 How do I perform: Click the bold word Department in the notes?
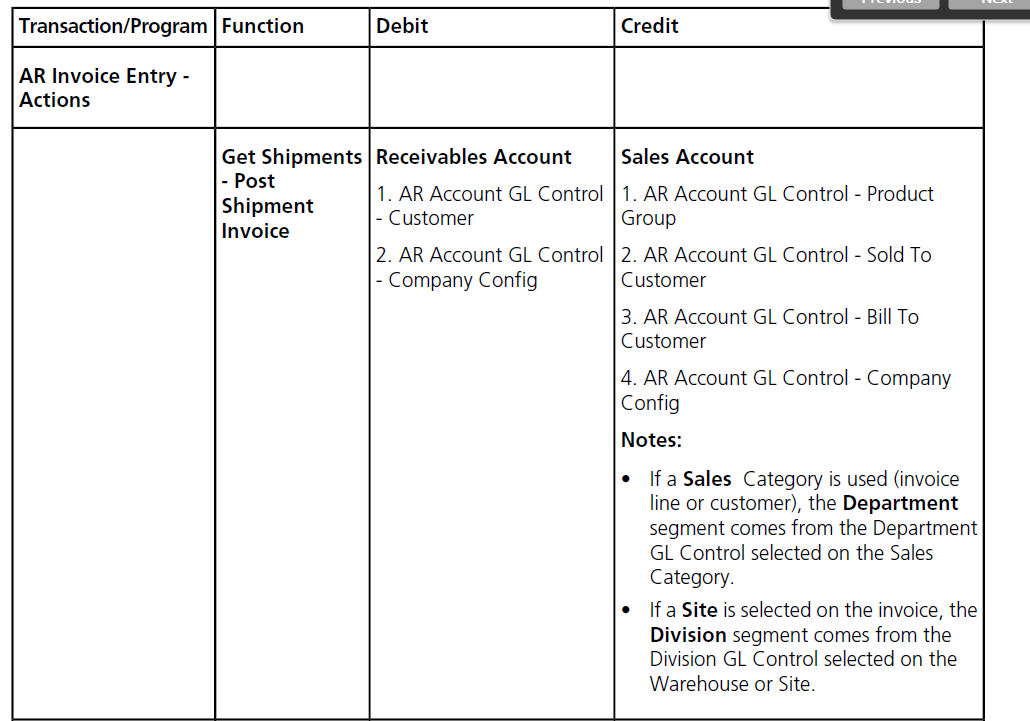(900, 503)
